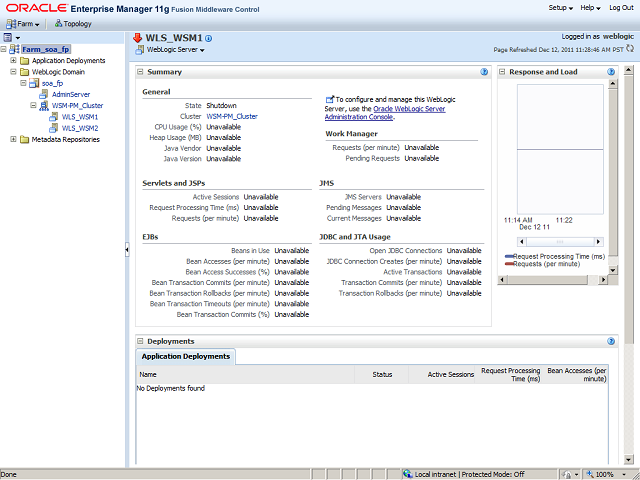Click the page refresh icon
The height and width of the screenshot is (480, 640).
tap(630, 48)
